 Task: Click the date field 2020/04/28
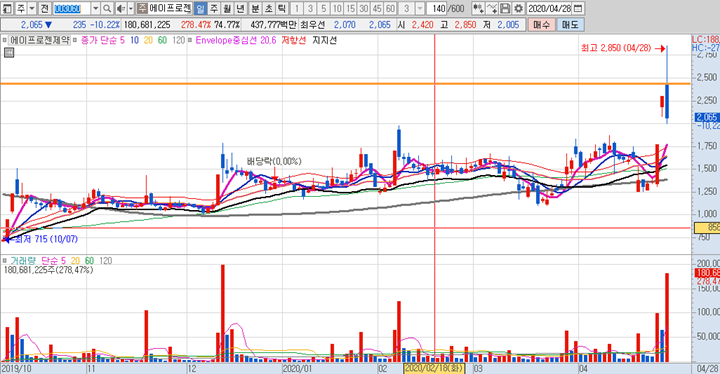click(x=549, y=8)
